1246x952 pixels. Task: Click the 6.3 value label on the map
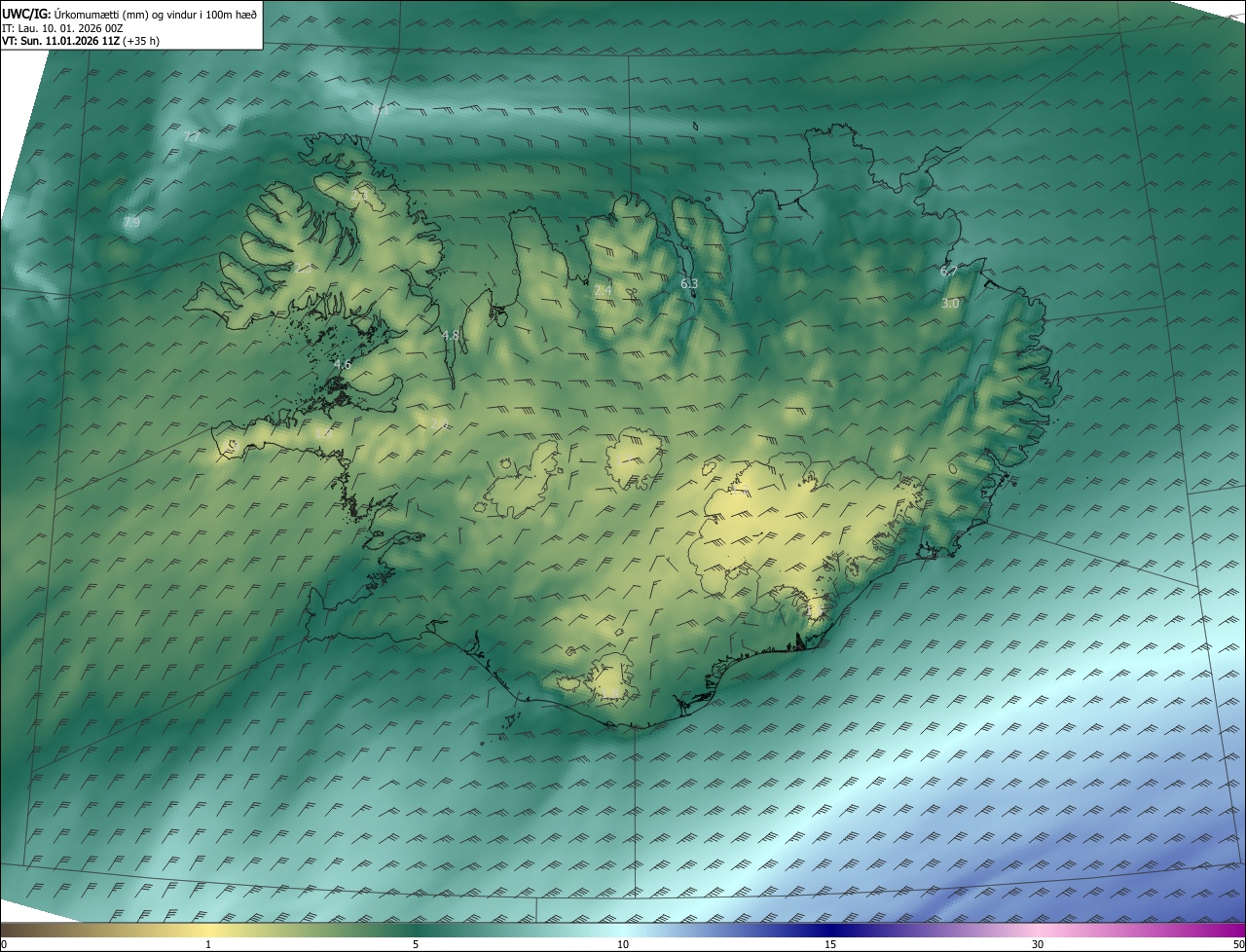pyautogui.click(x=689, y=284)
